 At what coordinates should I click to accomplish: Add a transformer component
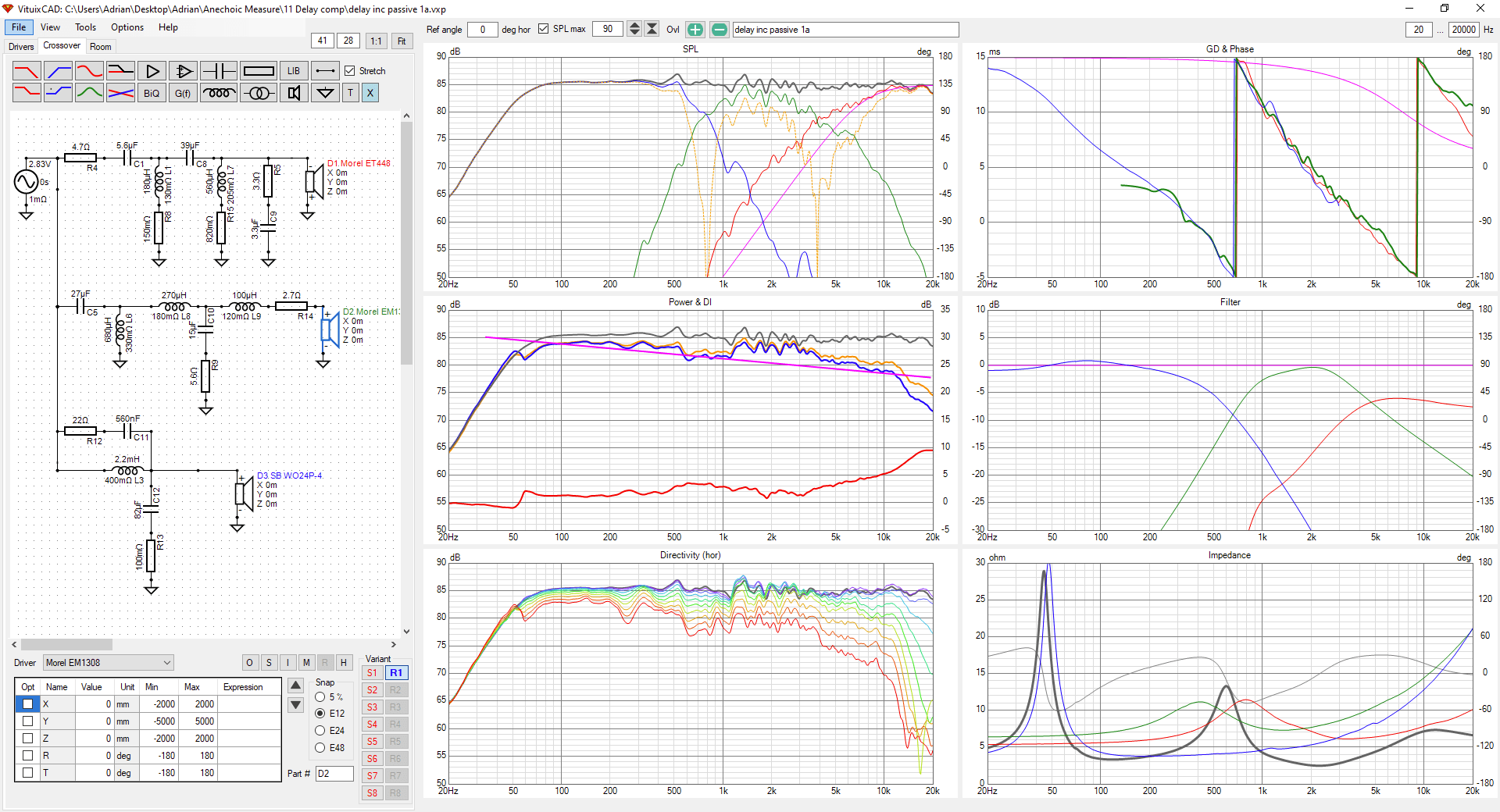click(259, 93)
